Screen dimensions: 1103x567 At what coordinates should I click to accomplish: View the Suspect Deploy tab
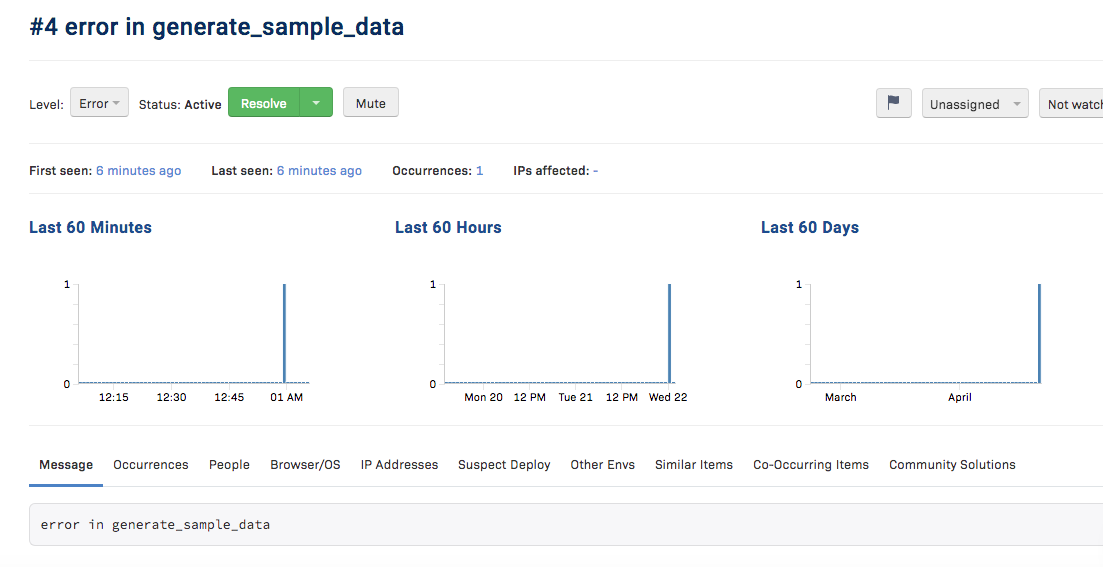pyautogui.click(x=504, y=465)
